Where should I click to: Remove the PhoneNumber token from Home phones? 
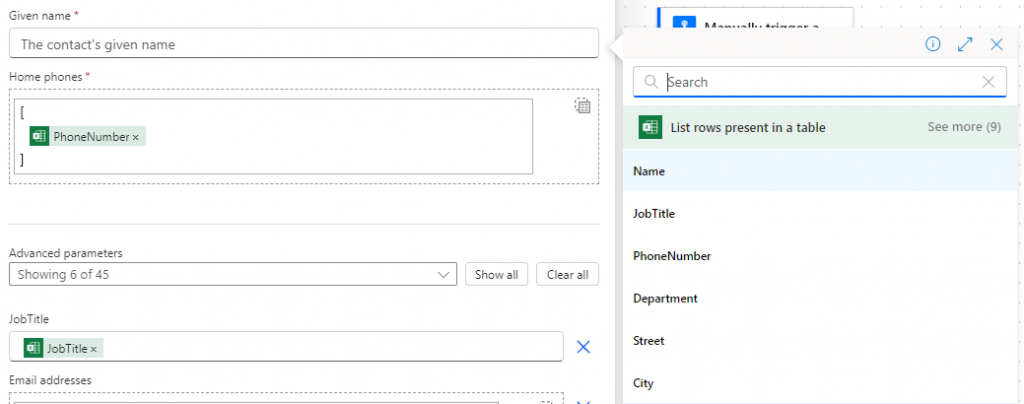point(136,137)
